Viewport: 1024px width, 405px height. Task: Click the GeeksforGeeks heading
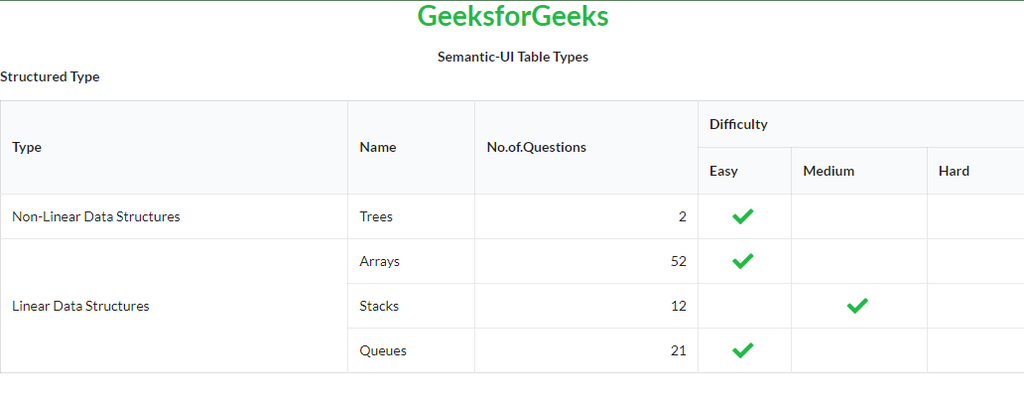pos(512,17)
